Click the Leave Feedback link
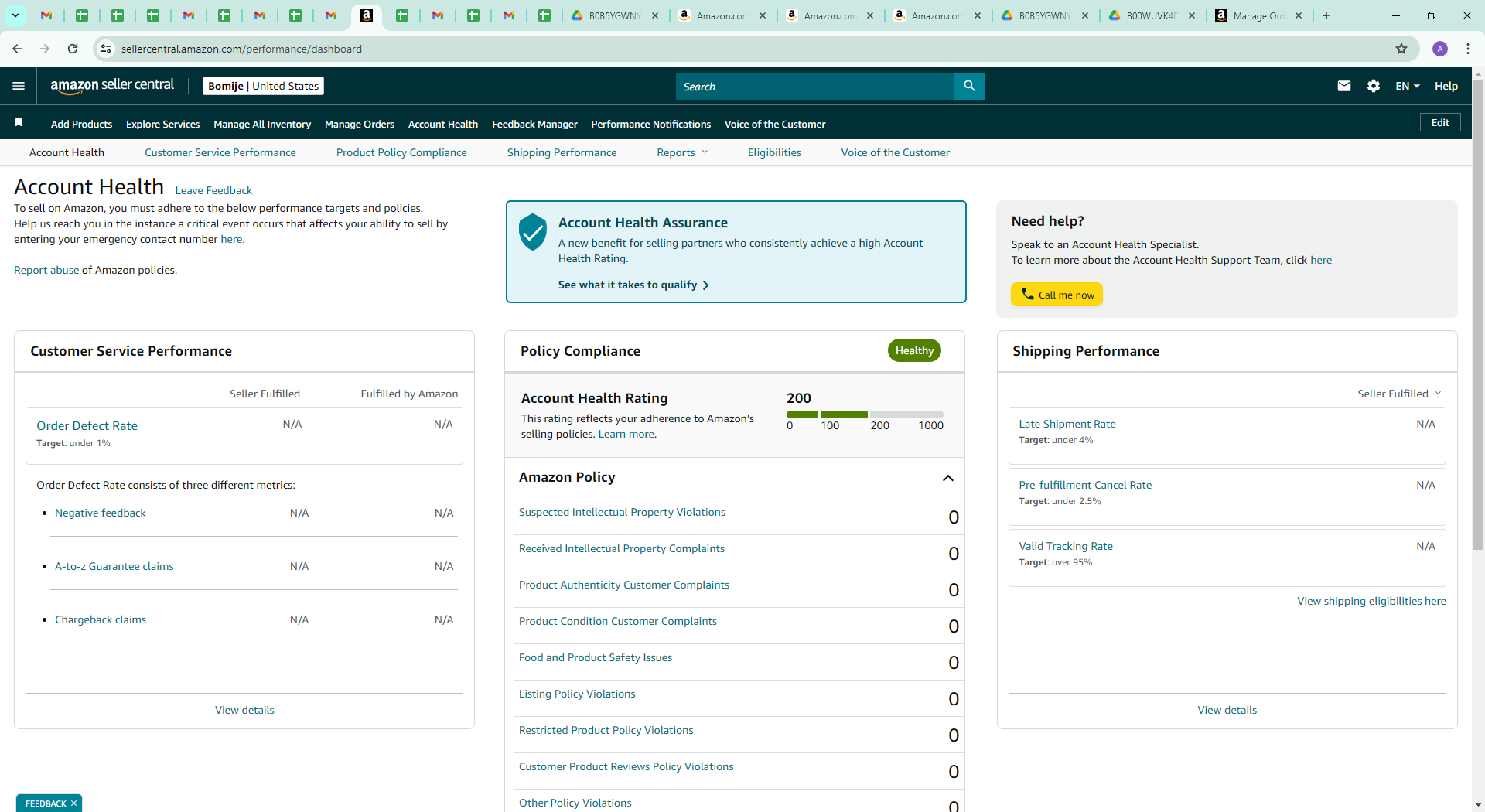1485x812 pixels. tap(213, 190)
